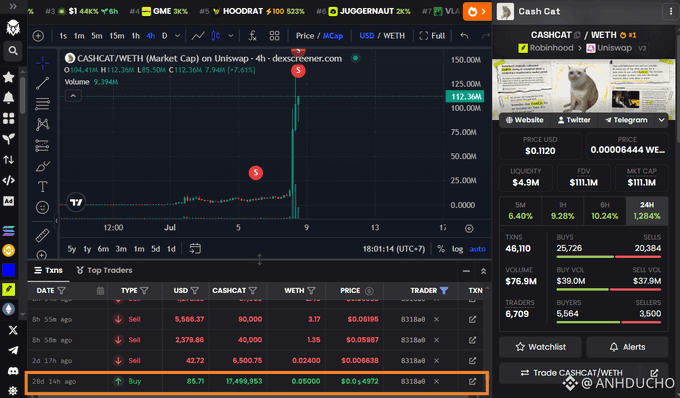Screen dimensions: 680x398
Task: Toggle auto scale on chart
Action: pos(477,249)
